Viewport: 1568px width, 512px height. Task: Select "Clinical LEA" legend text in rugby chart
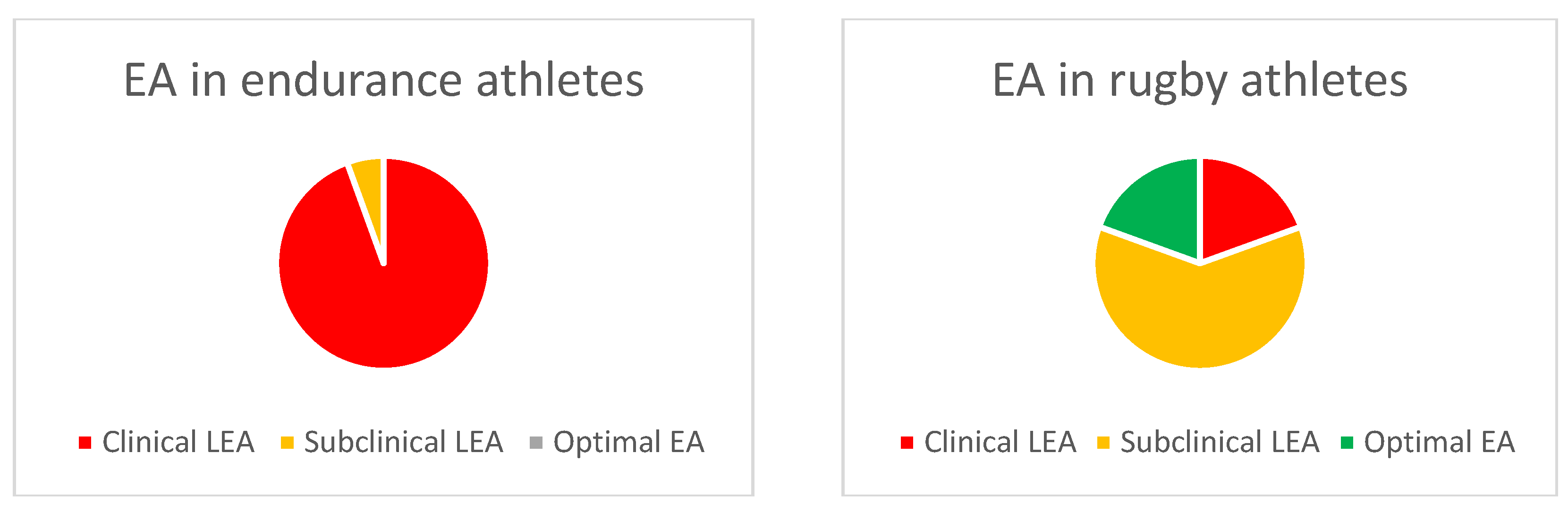1000,442
